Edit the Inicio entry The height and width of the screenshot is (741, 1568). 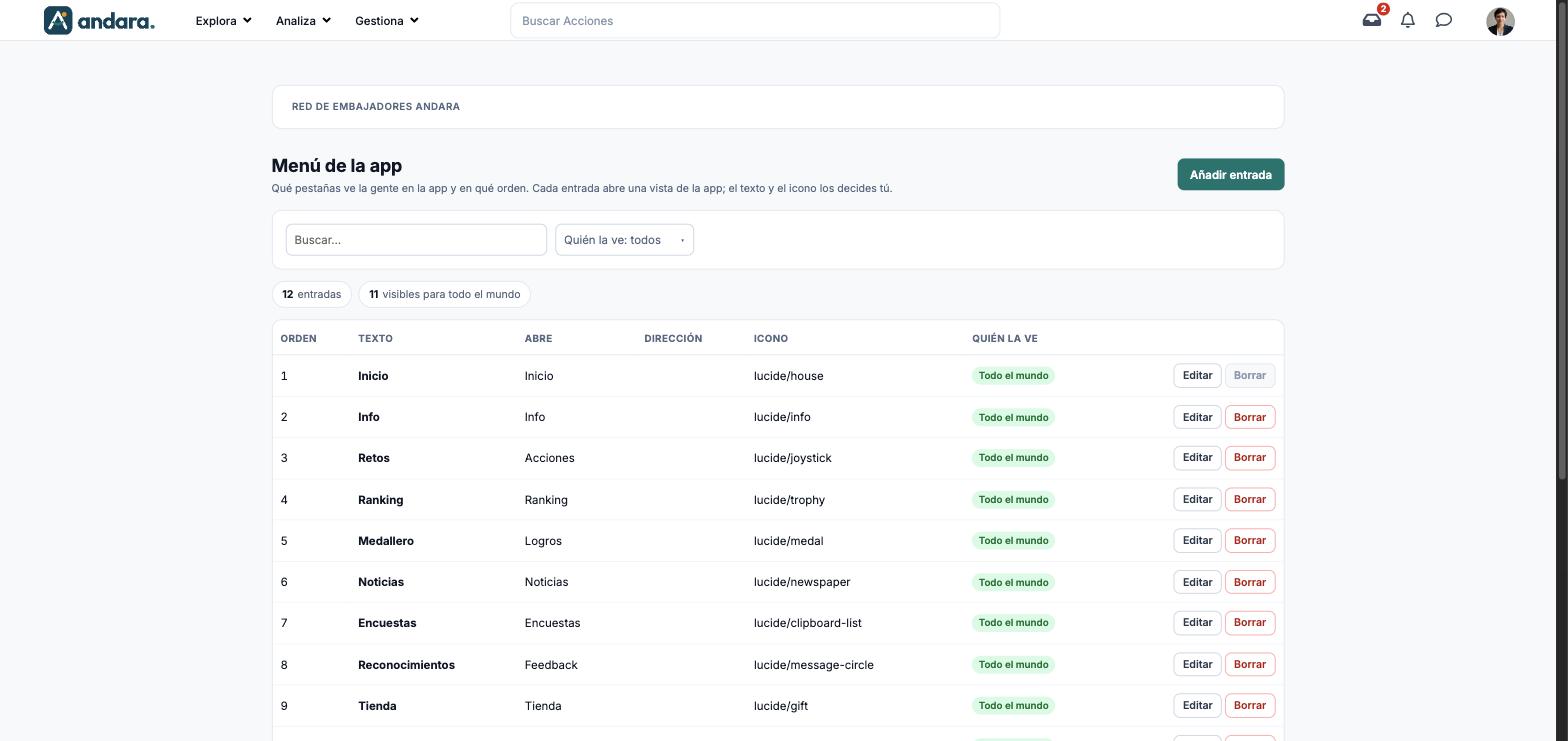pos(1197,376)
